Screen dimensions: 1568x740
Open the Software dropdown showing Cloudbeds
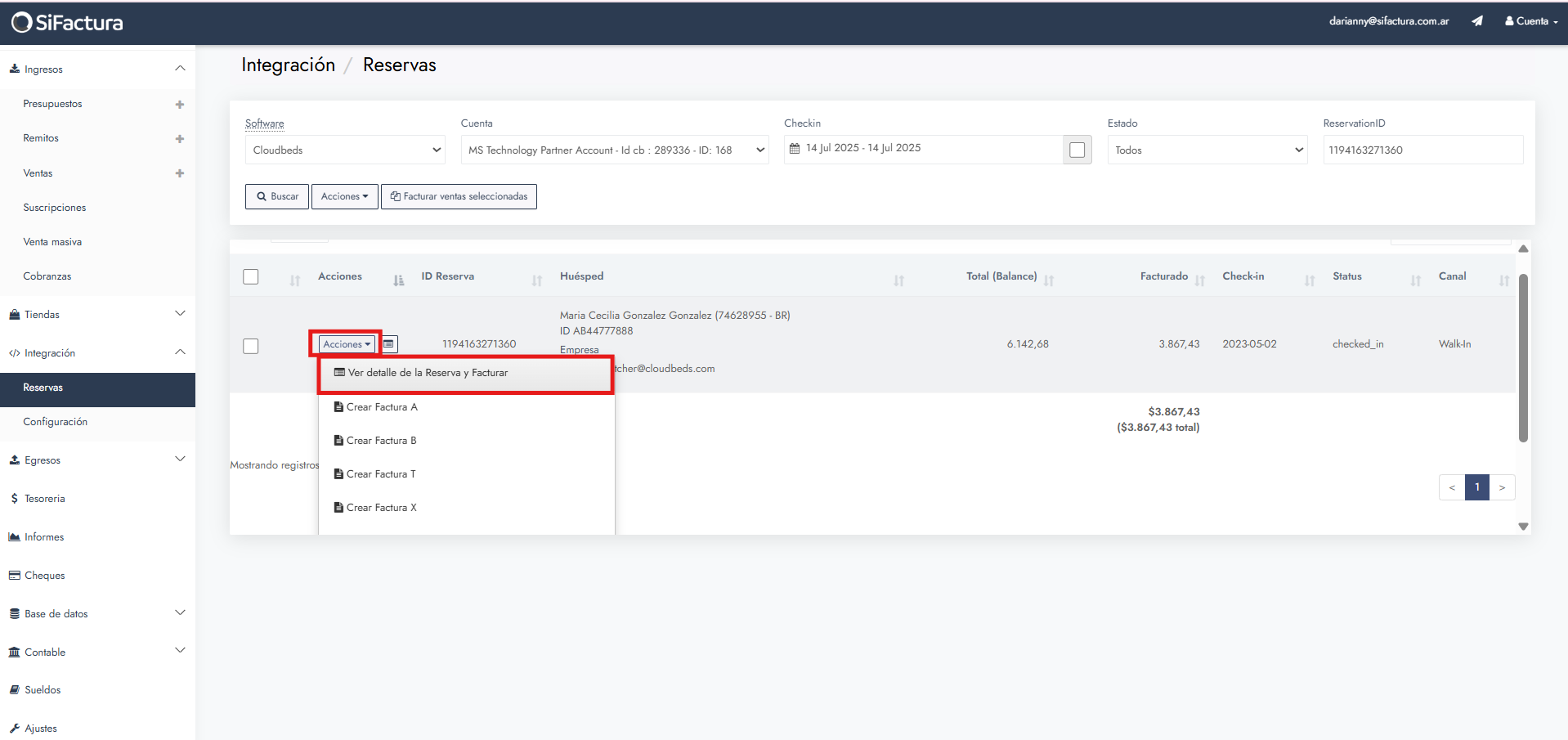pos(345,150)
